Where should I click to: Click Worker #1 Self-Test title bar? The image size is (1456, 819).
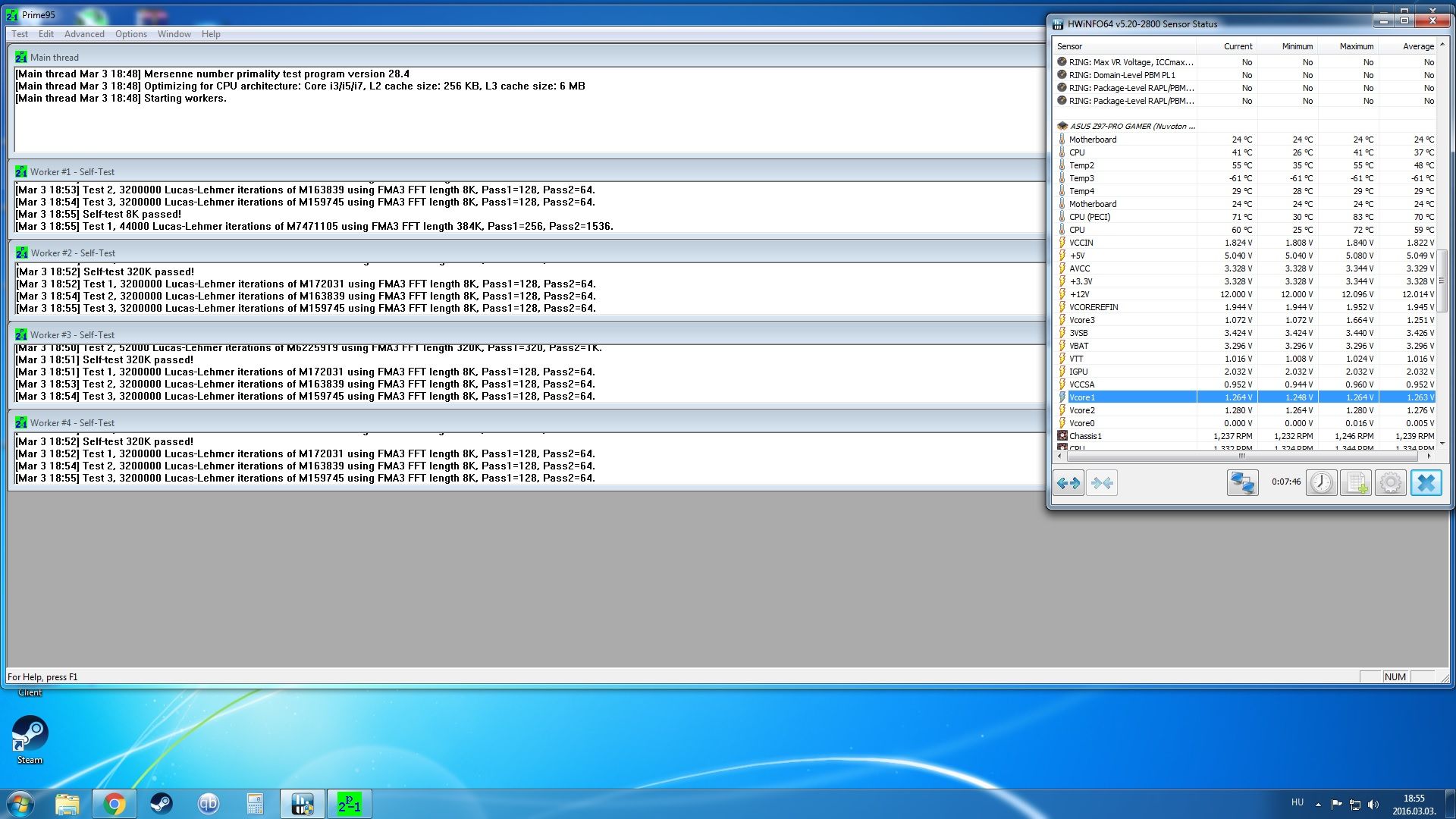click(x=529, y=172)
